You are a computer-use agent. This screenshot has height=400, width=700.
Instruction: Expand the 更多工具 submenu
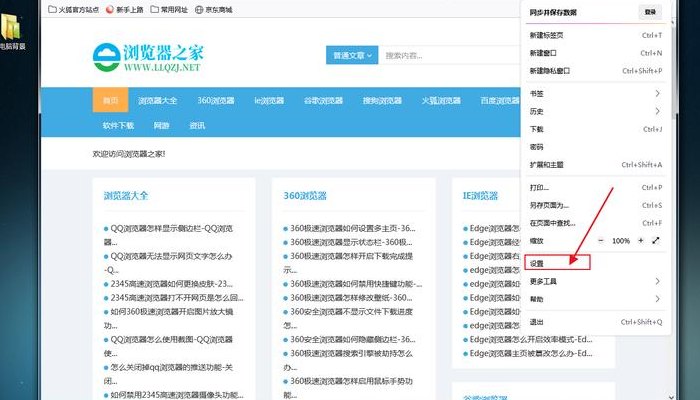(x=596, y=281)
